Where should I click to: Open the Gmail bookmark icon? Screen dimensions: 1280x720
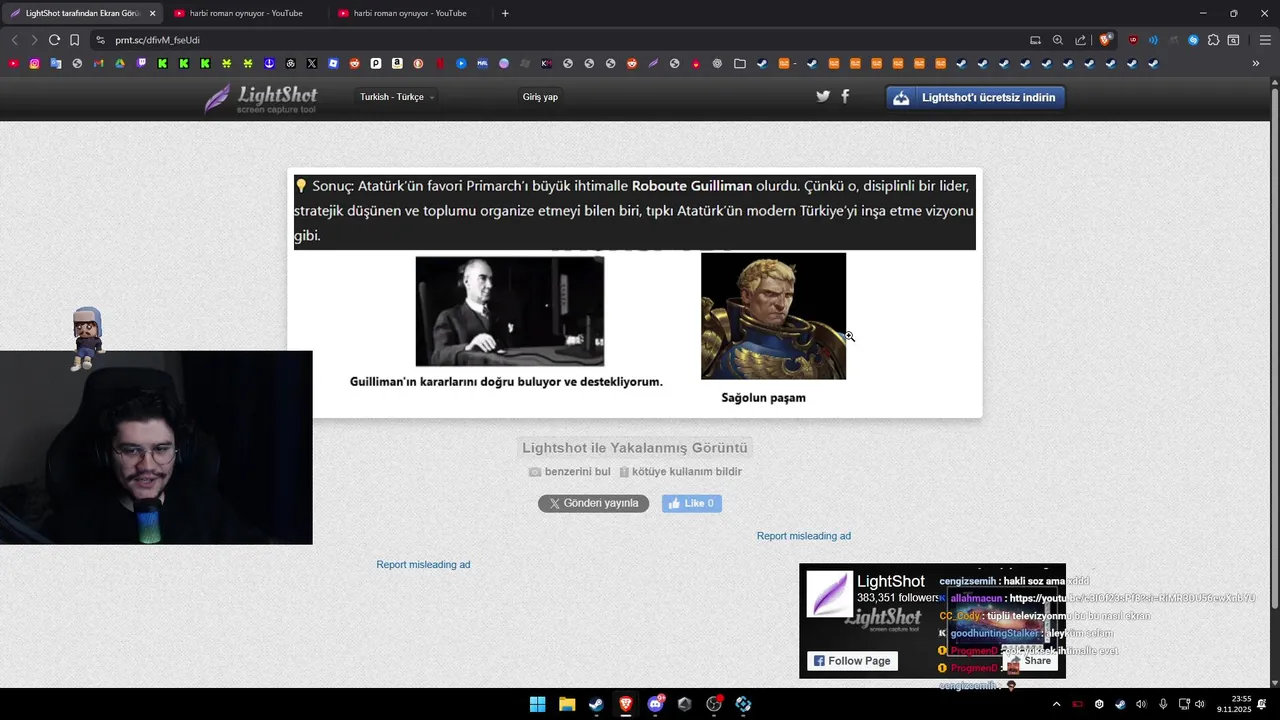click(x=98, y=64)
